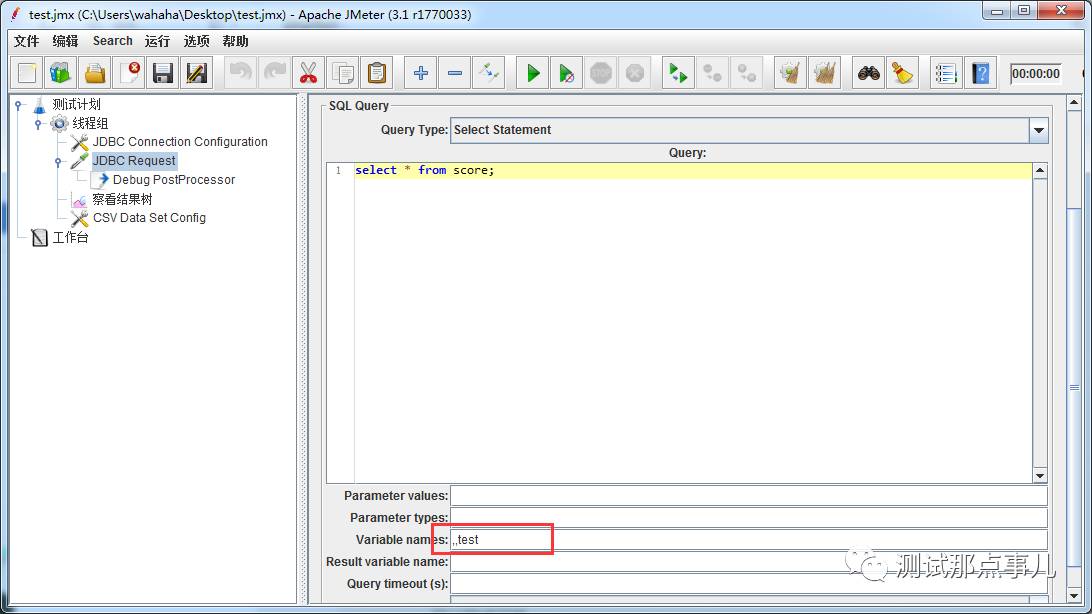Viewport: 1092px width, 614px height.
Task: Click the Clear All brooms icon
Action: click(825, 73)
